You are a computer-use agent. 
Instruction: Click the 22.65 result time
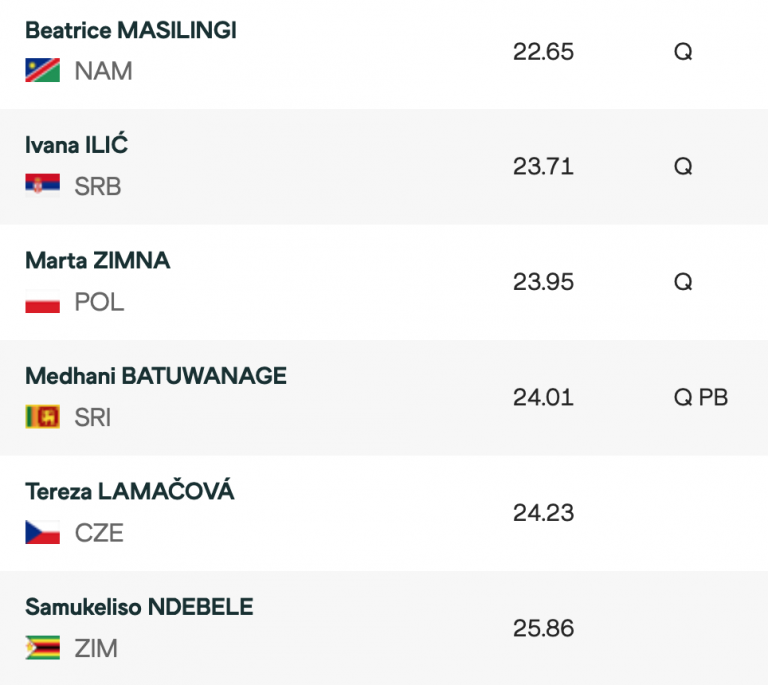[543, 52]
